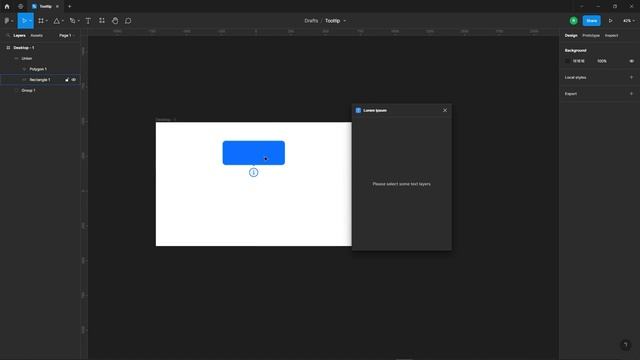Select the Shape tool
Image resolution: width=640 pixels, height=360 pixels.
point(57,21)
